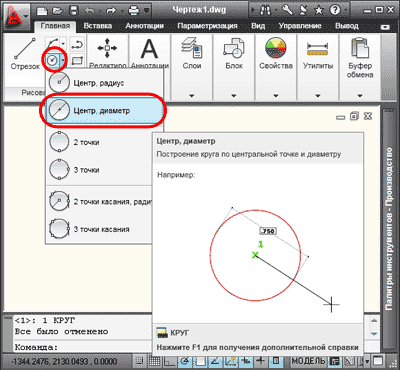Expand the Буфер обмена panel arrow
Image resolution: width=400 pixels, height=370 pixels.
pos(360,96)
